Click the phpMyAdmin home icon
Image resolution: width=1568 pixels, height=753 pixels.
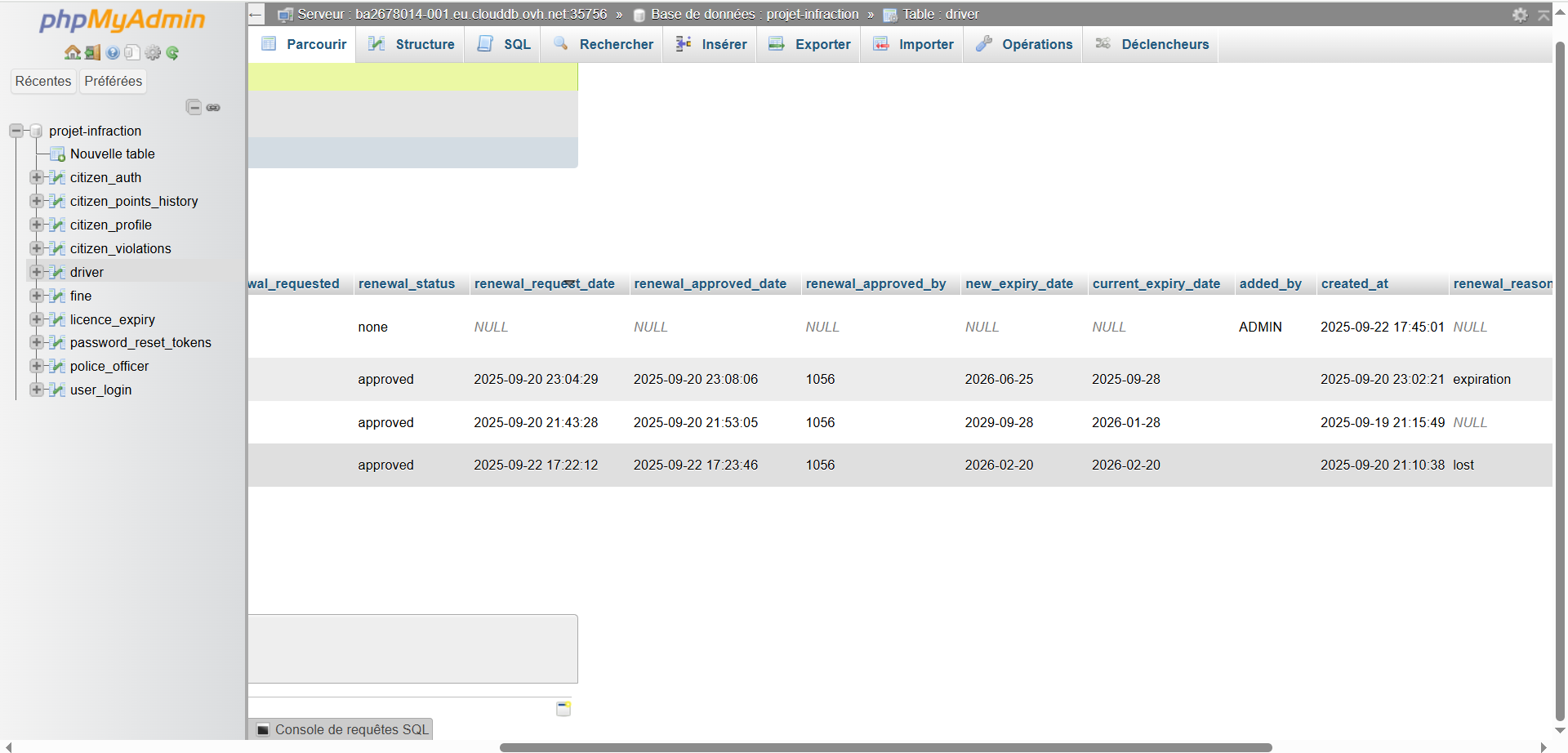pos(73,53)
